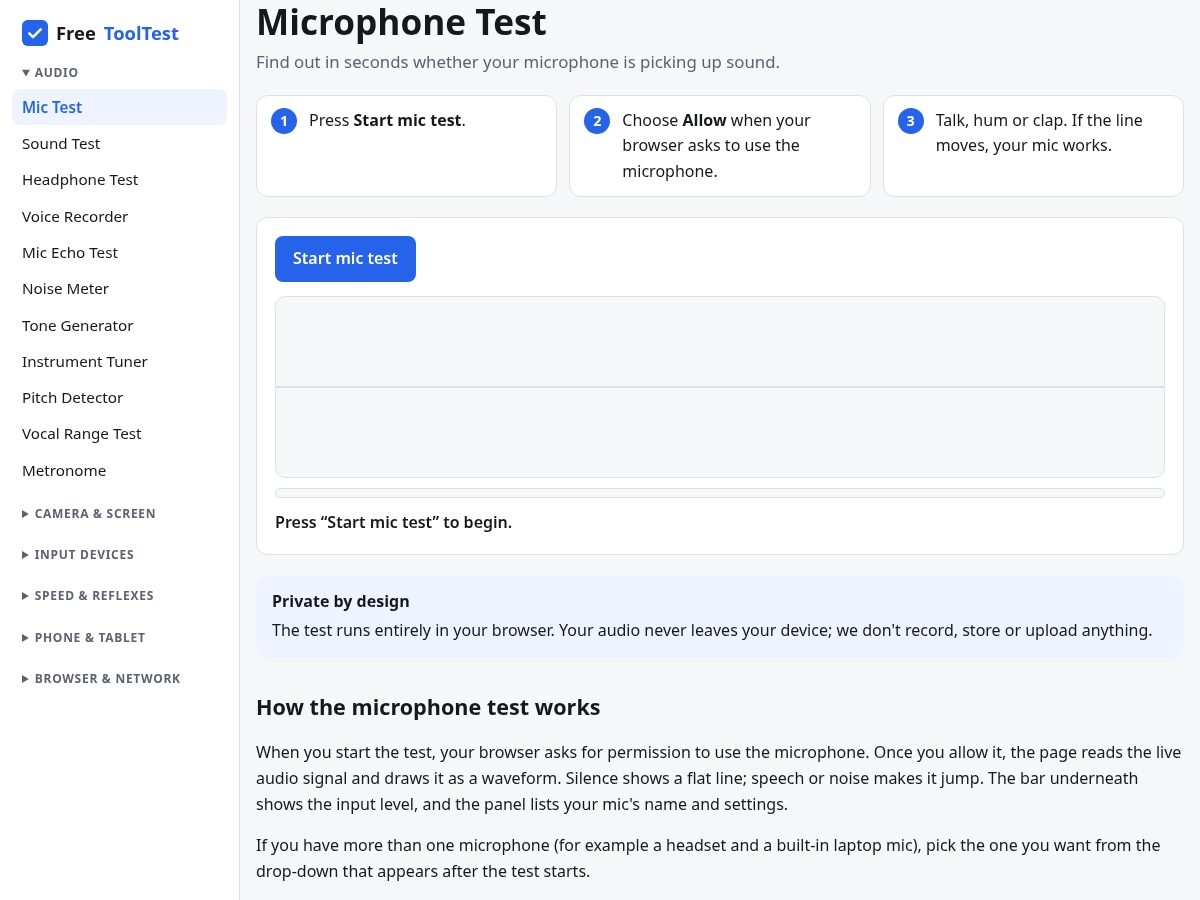Click How the microphone test works heading
Image resolution: width=1200 pixels, height=900 pixels.
coord(428,708)
